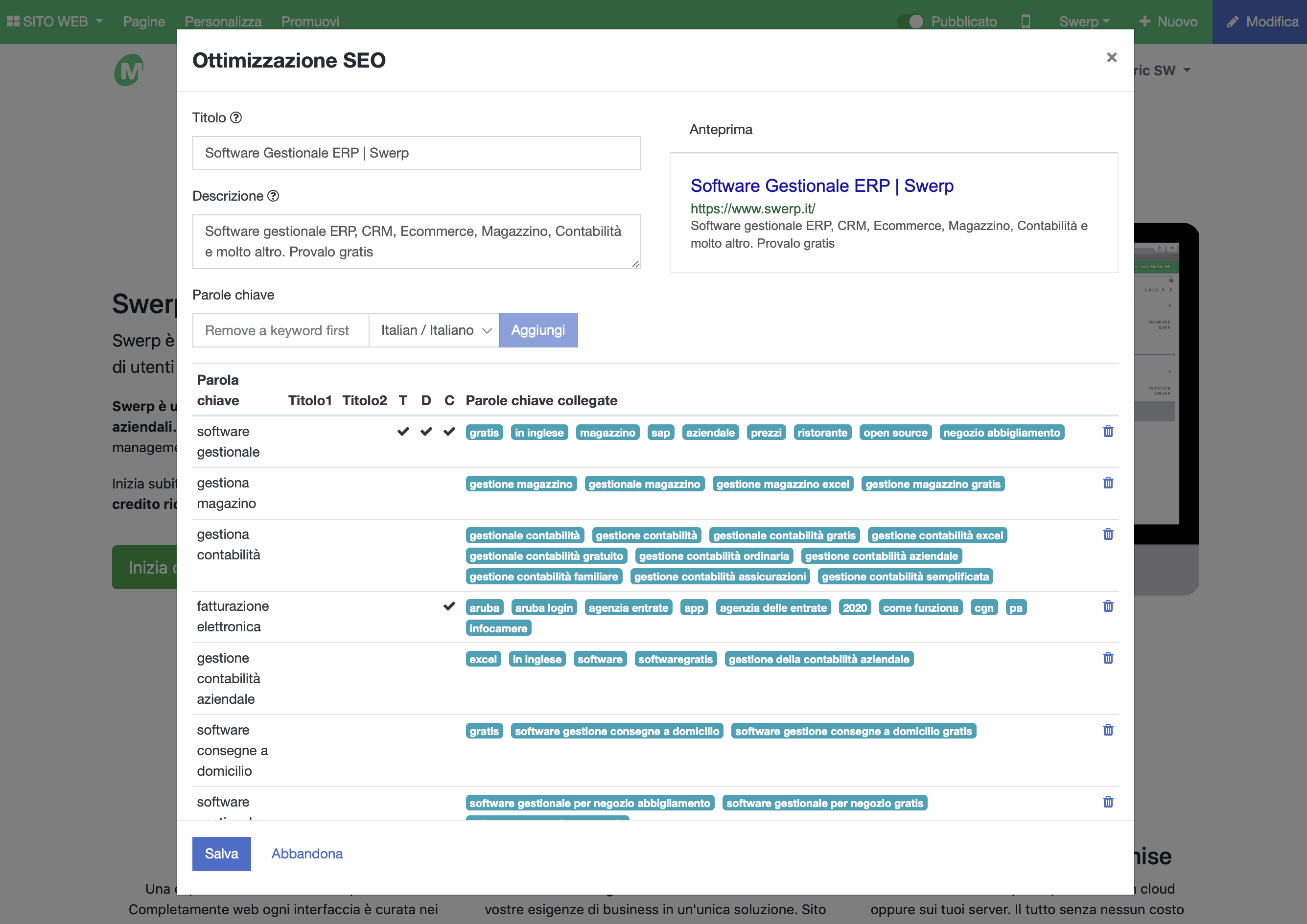Click the 'Remove a keyword first' input
The image size is (1307, 924).
point(280,330)
